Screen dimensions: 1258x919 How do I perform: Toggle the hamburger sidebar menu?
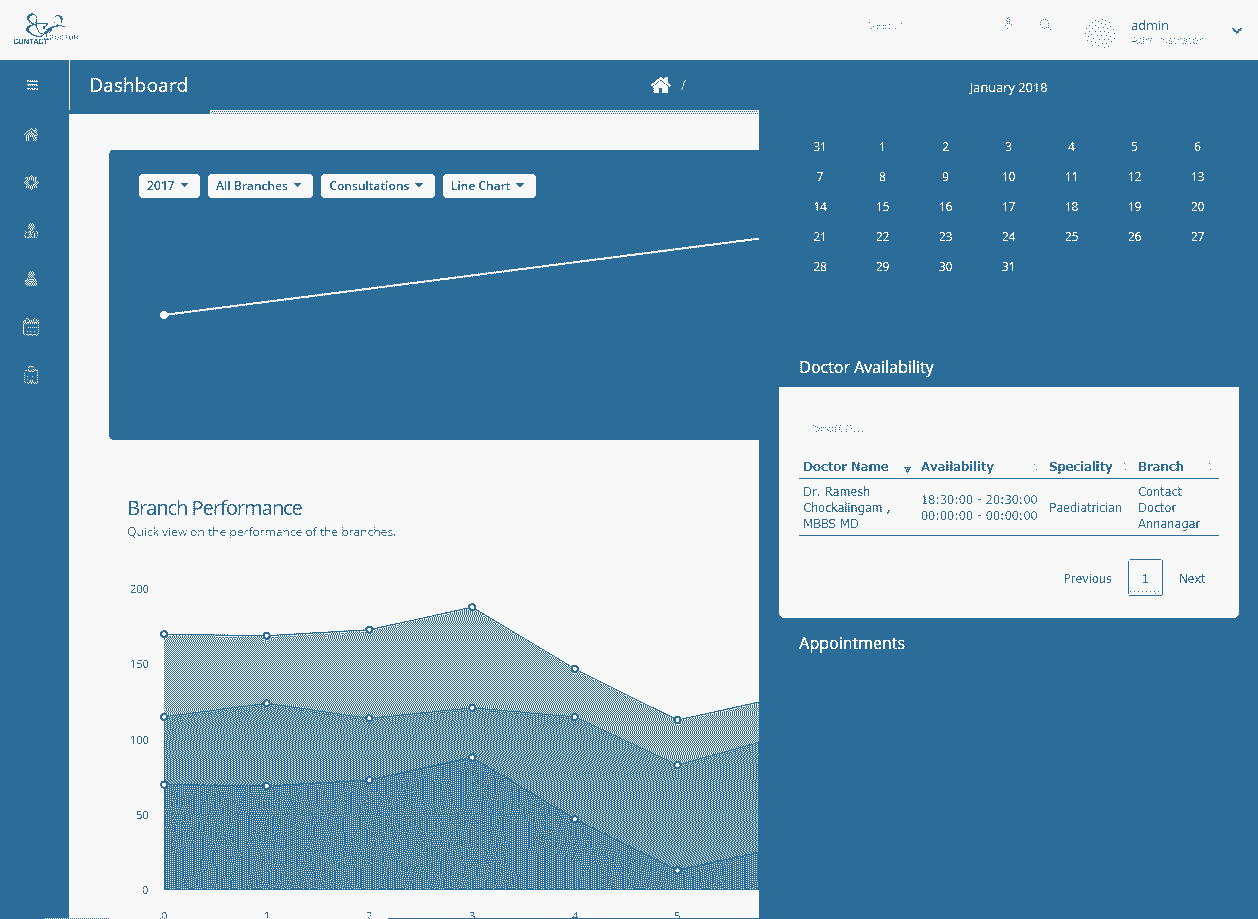coord(33,86)
